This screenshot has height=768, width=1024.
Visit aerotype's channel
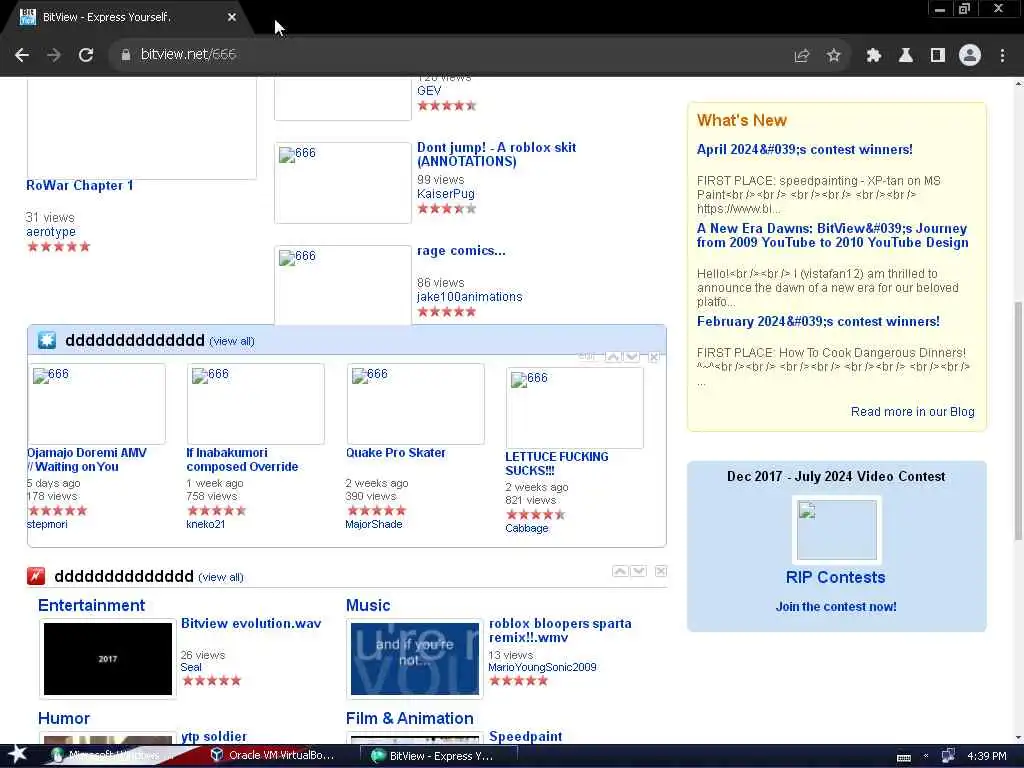(x=51, y=232)
